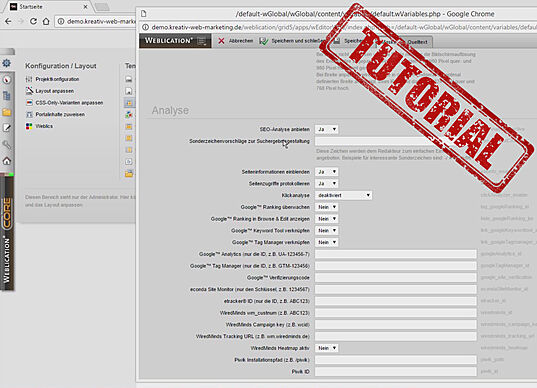Image resolution: width=537 pixels, height=388 pixels.
Task: Click the pencil edit icon in sidebar
Action: pyautogui.click(x=7, y=128)
